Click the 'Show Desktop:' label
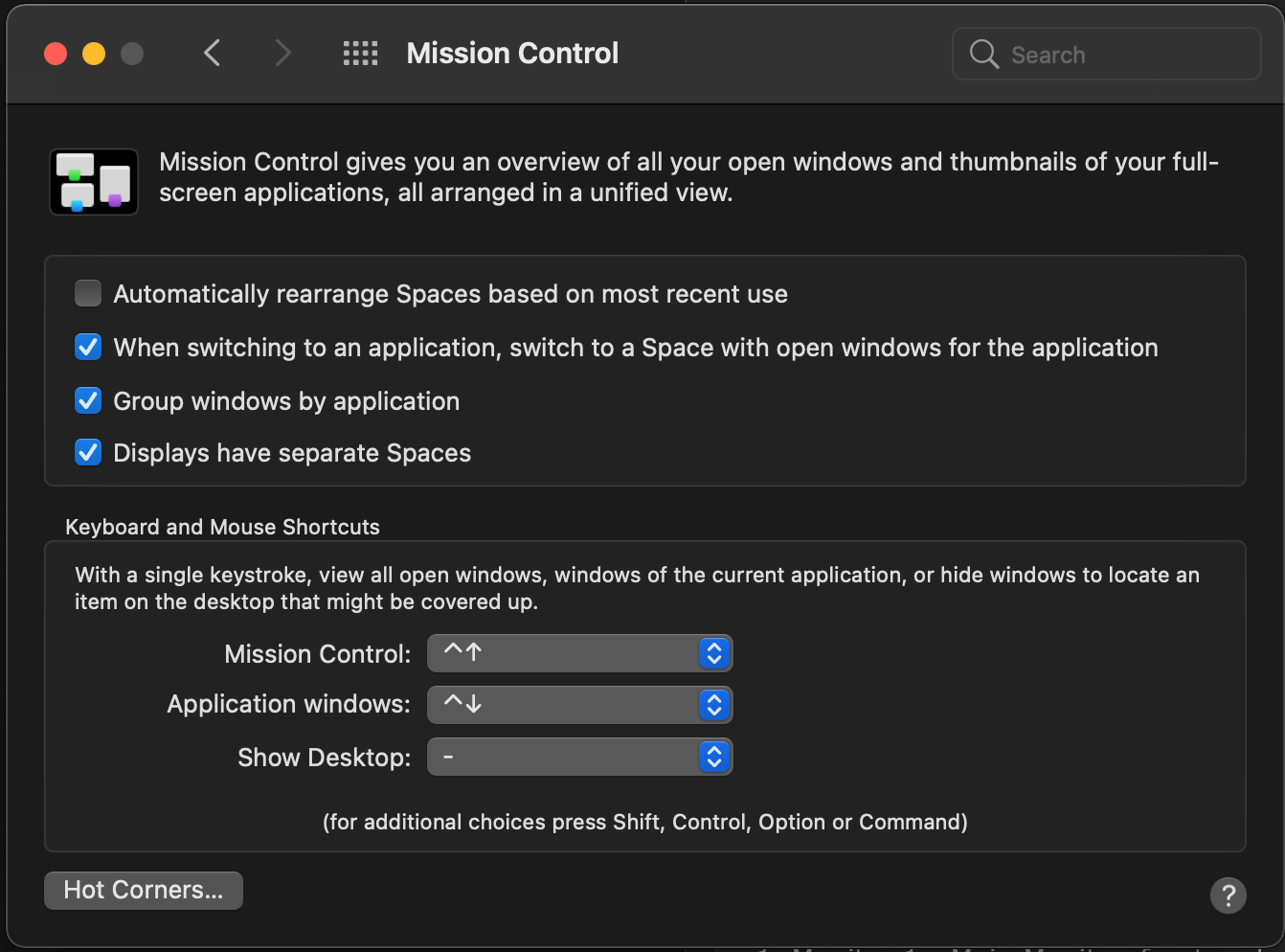The height and width of the screenshot is (952, 1285). point(325,758)
